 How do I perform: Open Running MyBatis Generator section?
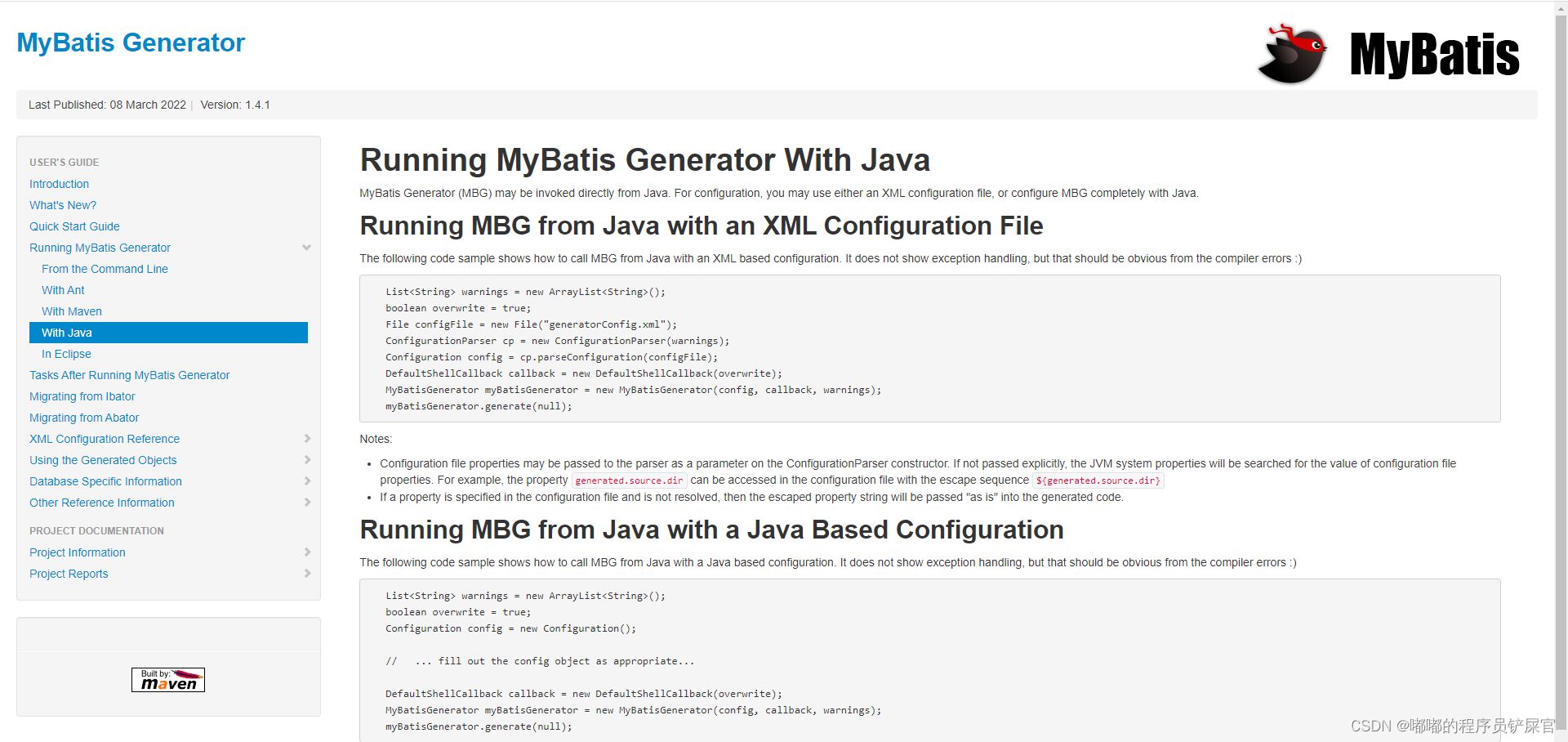click(x=100, y=248)
